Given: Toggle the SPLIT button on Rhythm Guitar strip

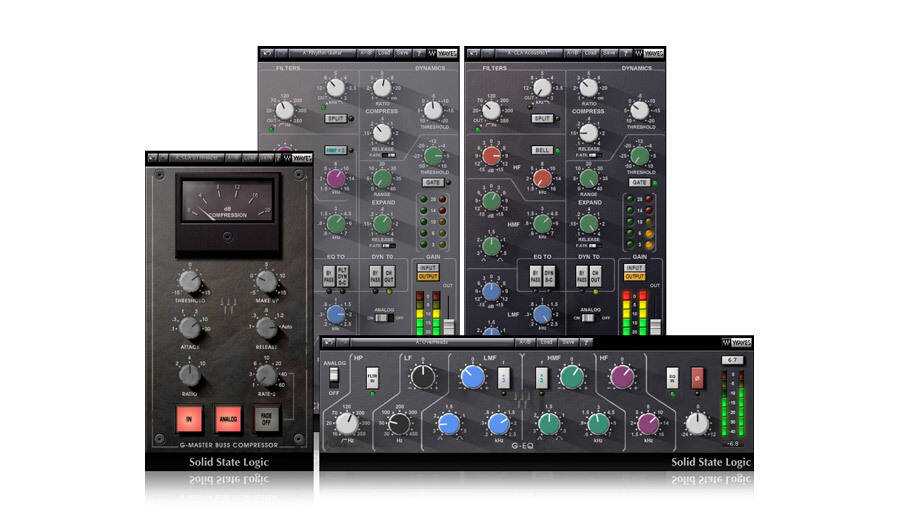Looking at the screenshot, I should [x=335, y=118].
